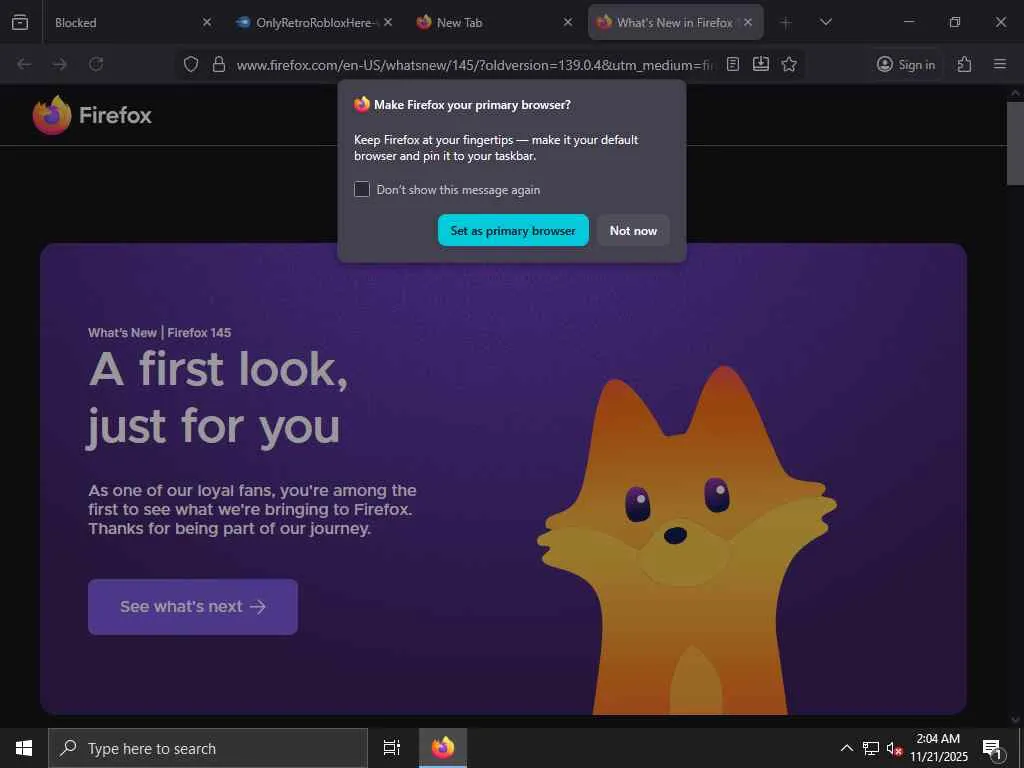
Task: Click the "See what's next" button
Action: (193, 607)
